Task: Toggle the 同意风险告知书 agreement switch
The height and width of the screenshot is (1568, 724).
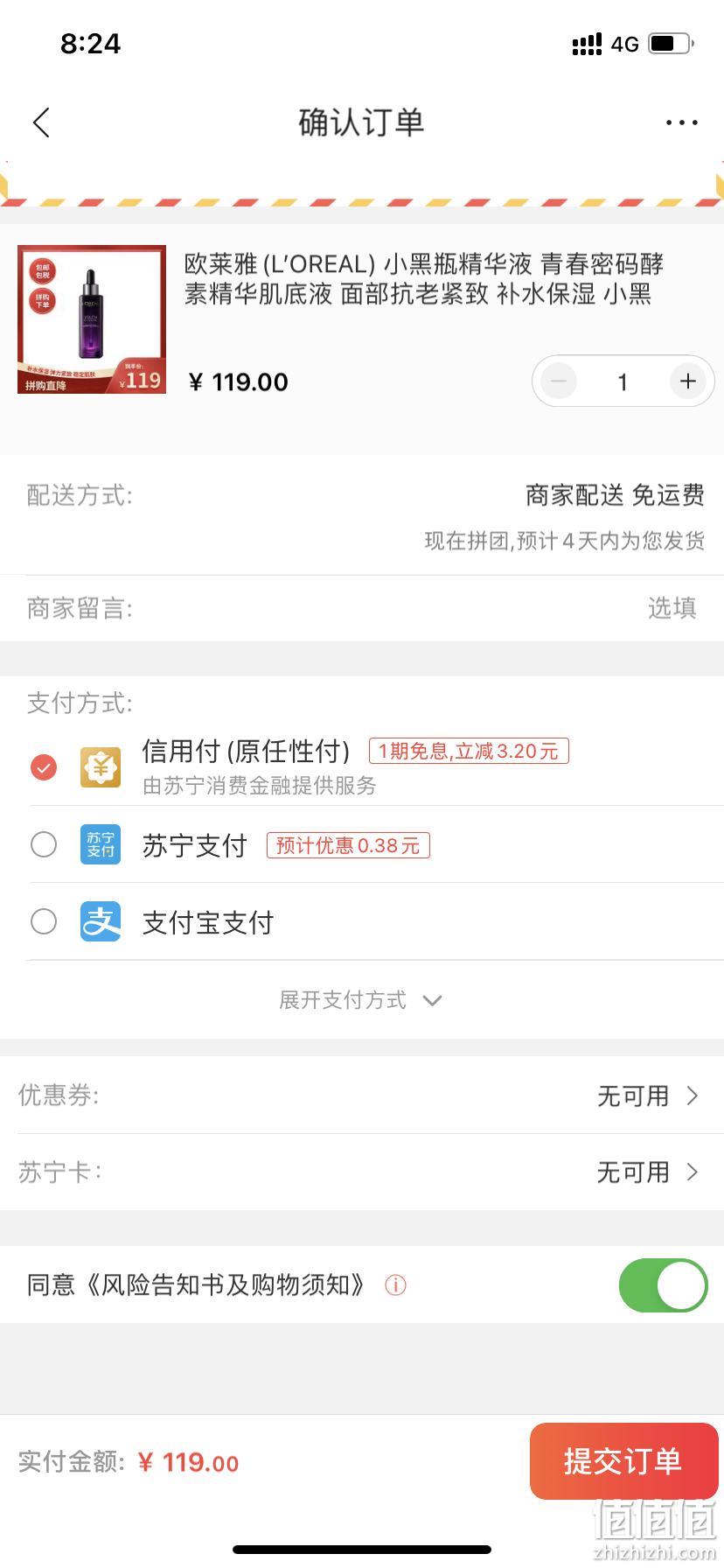Action: pyautogui.click(x=664, y=1285)
